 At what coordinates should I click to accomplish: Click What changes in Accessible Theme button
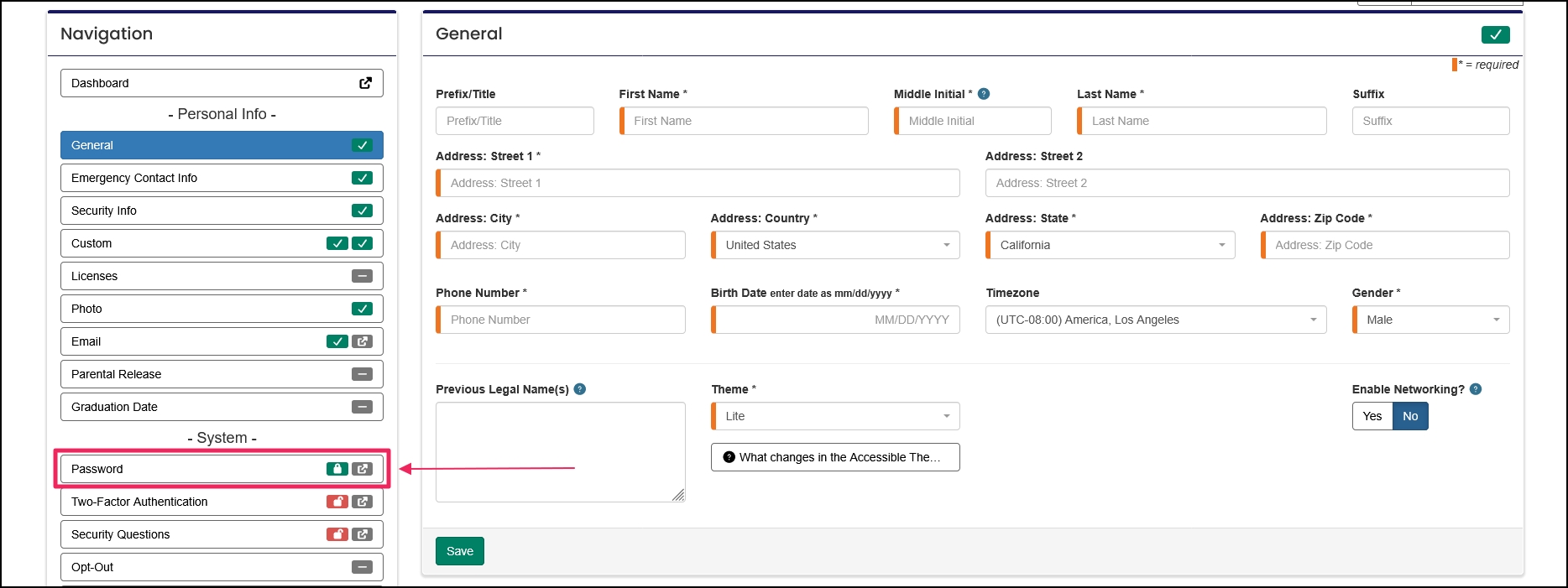click(835, 457)
